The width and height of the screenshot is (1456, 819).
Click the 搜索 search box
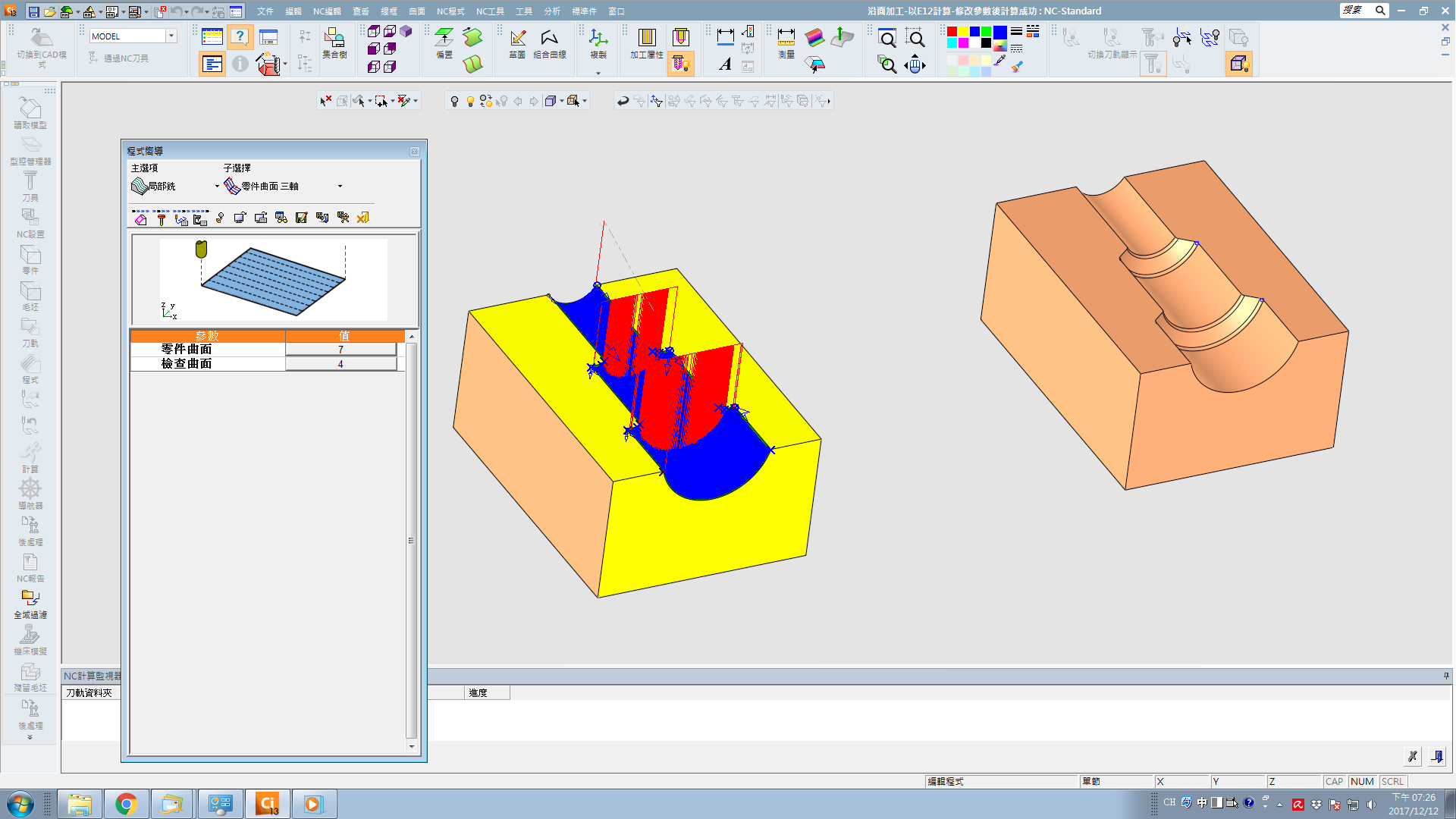[1363, 10]
